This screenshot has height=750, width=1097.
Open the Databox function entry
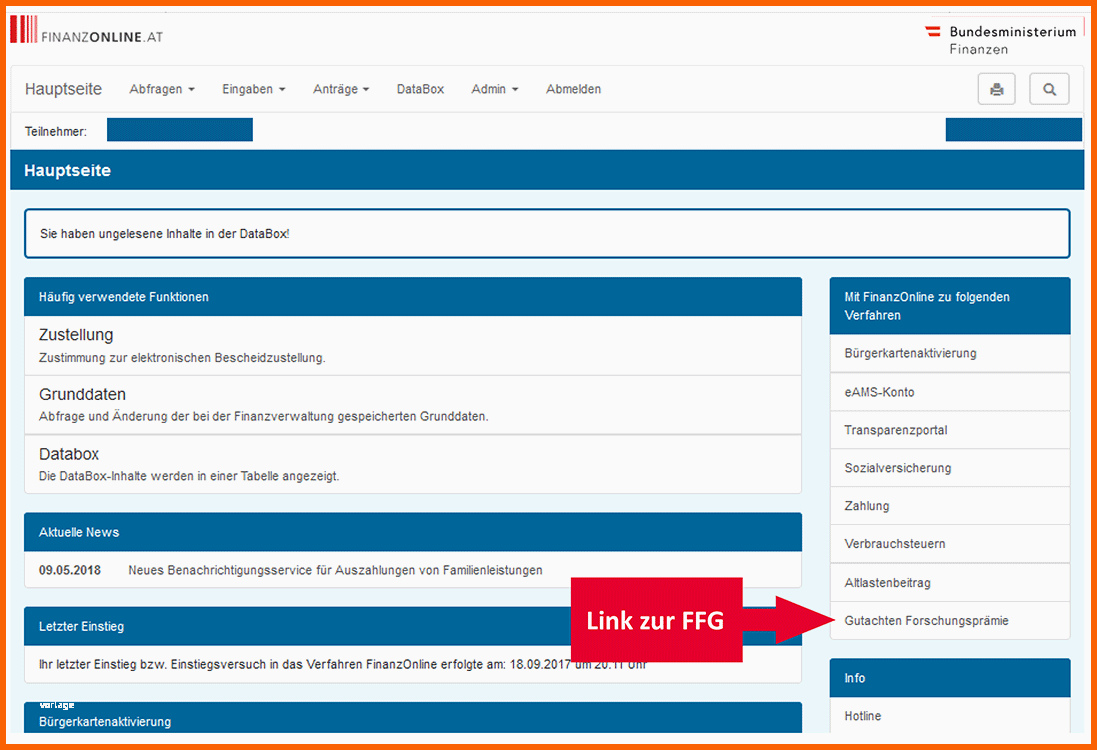(413, 465)
